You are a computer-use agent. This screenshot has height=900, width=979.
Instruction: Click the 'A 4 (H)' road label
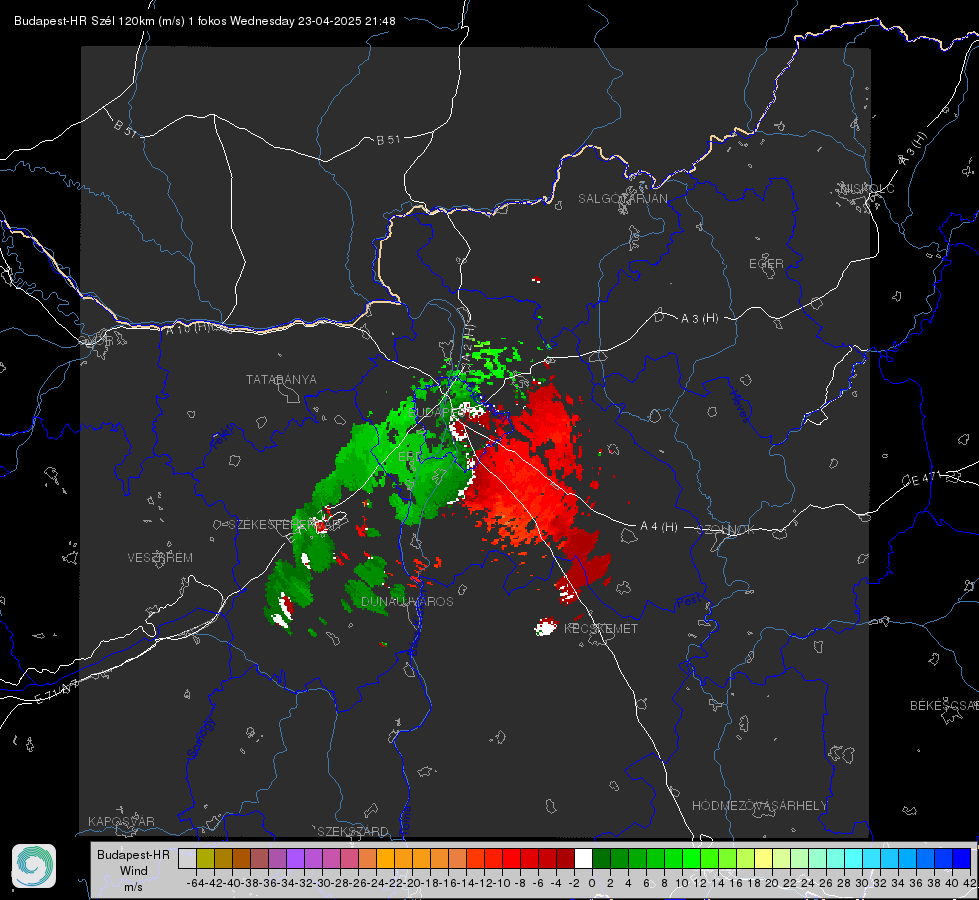pyautogui.click(x=659, y=527)
